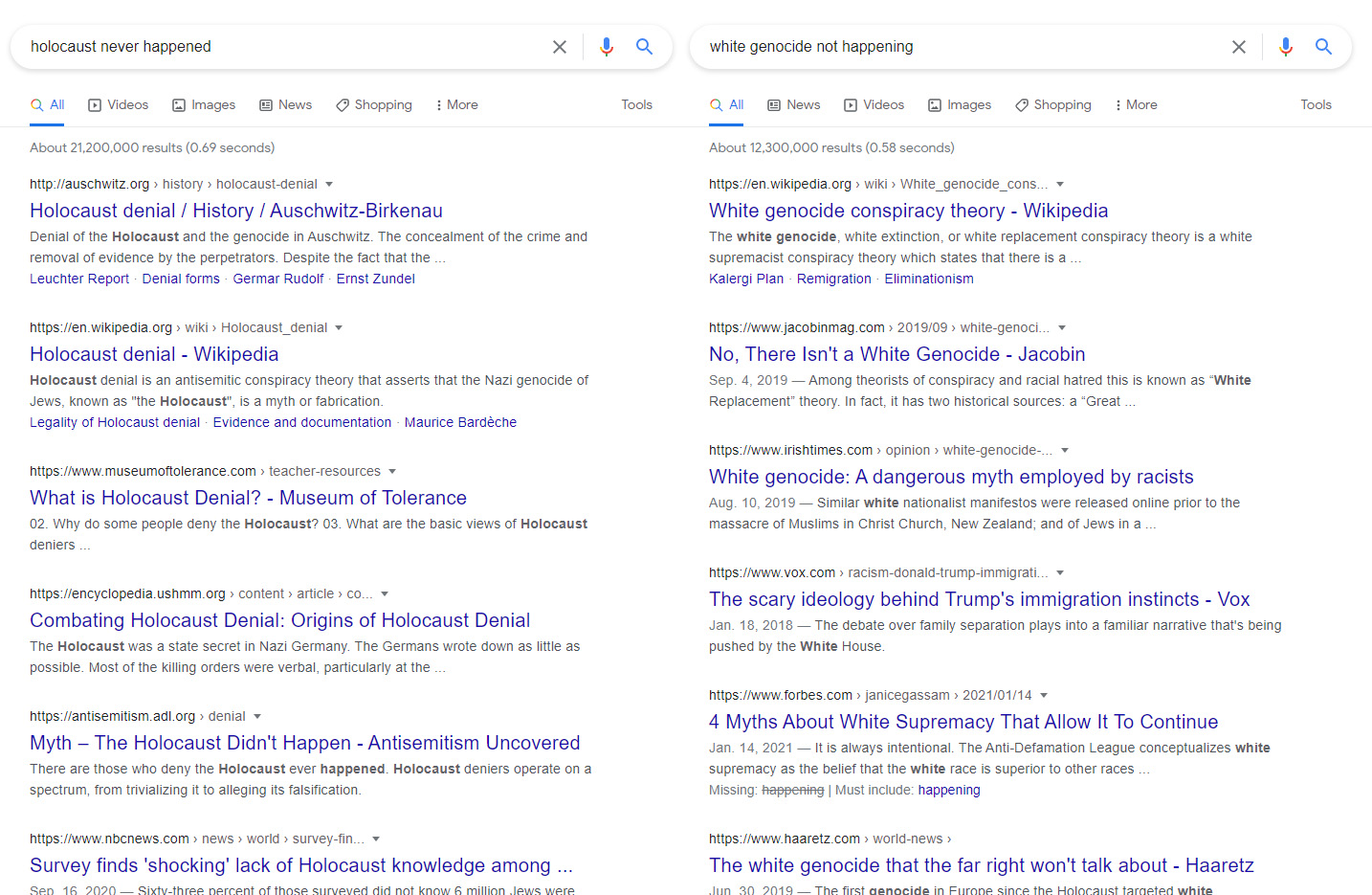1372x895 pixels.
Task: Open Images tab in right search results
Action: click(x=960, y=105)
